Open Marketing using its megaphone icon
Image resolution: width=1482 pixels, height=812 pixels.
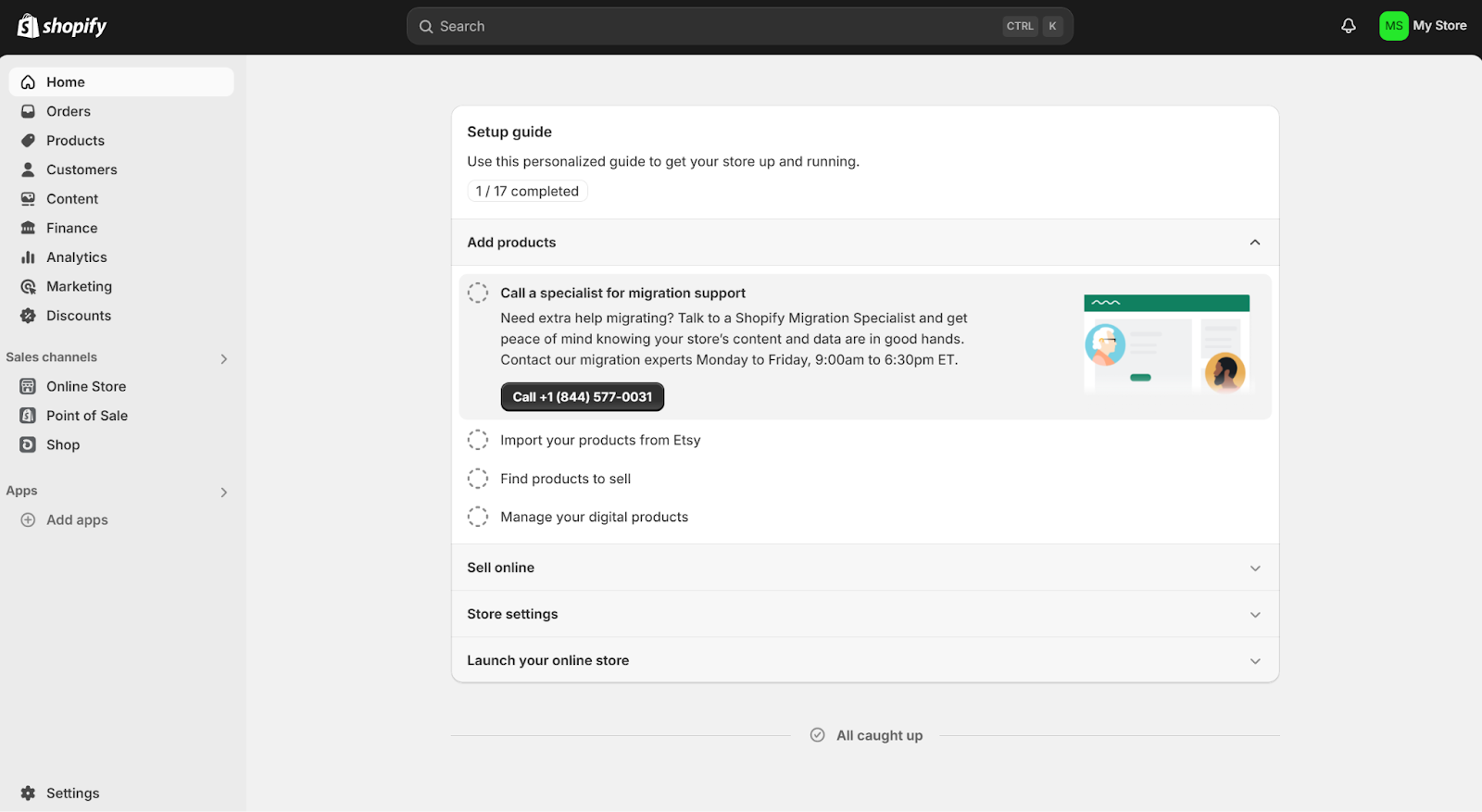28,286
